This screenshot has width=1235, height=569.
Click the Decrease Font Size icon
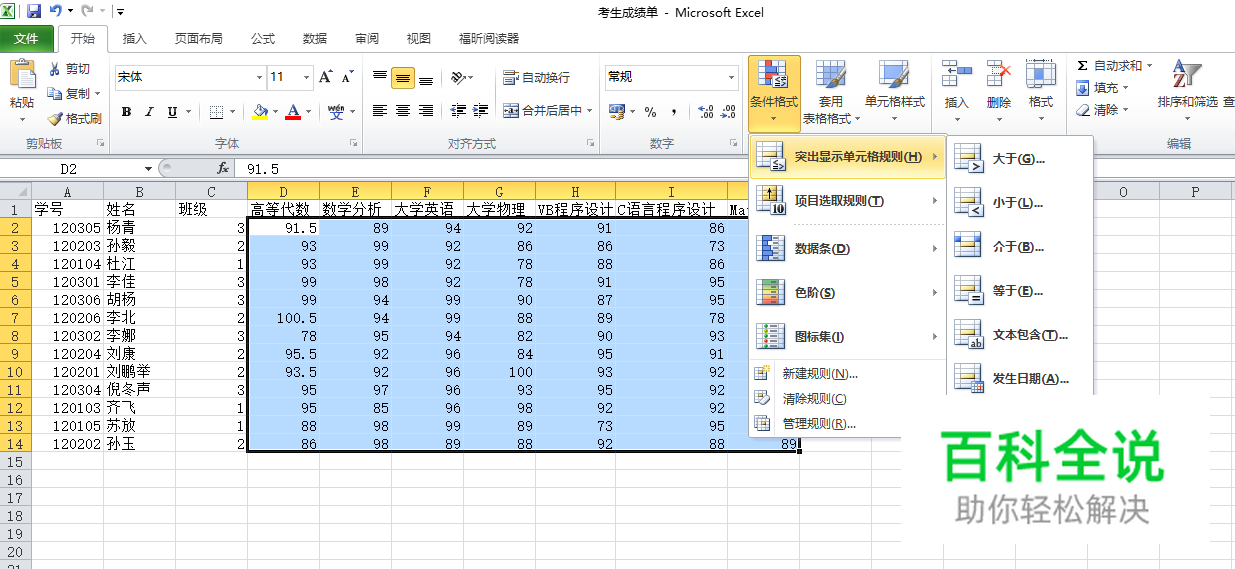[x=347, y=77]
